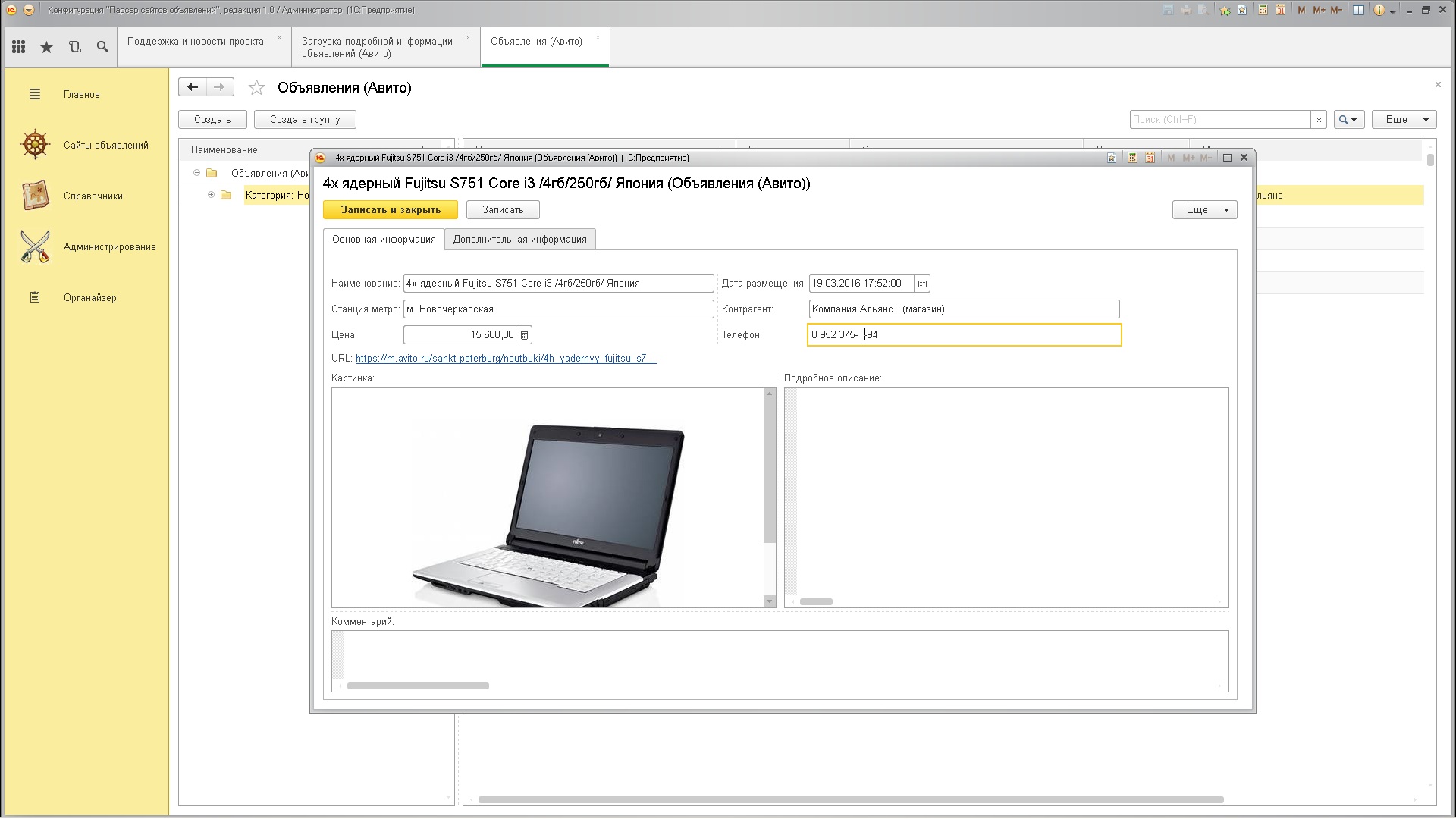Open the dialog's Еще dropdown
This screenshot has width=1456, height=819.
pos(1204,210)
